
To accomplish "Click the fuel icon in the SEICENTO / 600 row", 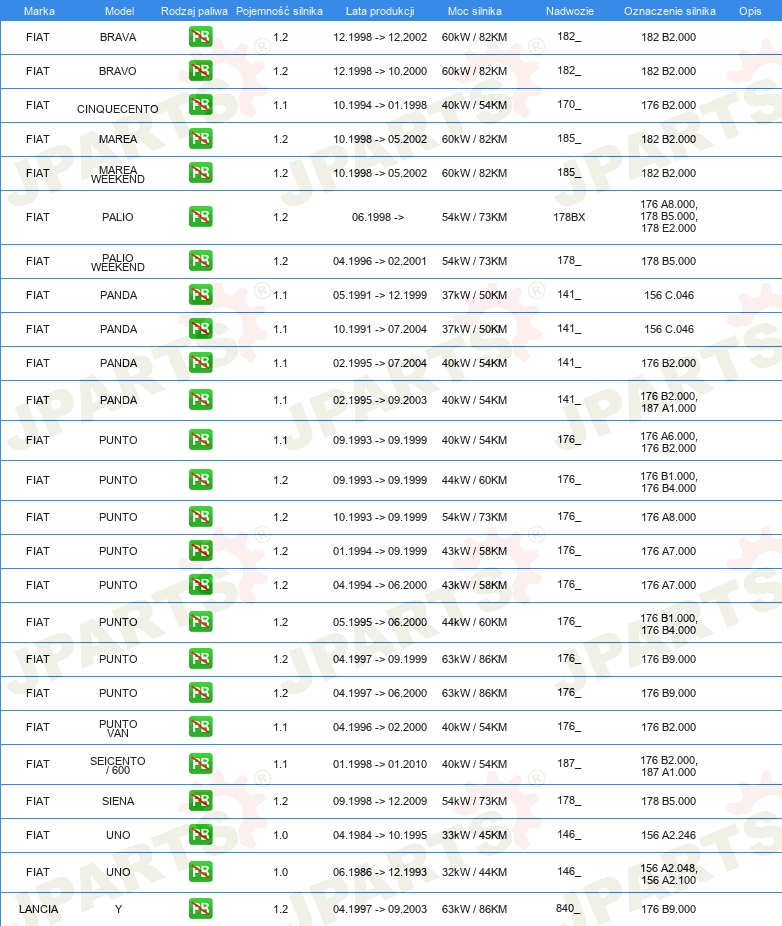I will 201,764.
